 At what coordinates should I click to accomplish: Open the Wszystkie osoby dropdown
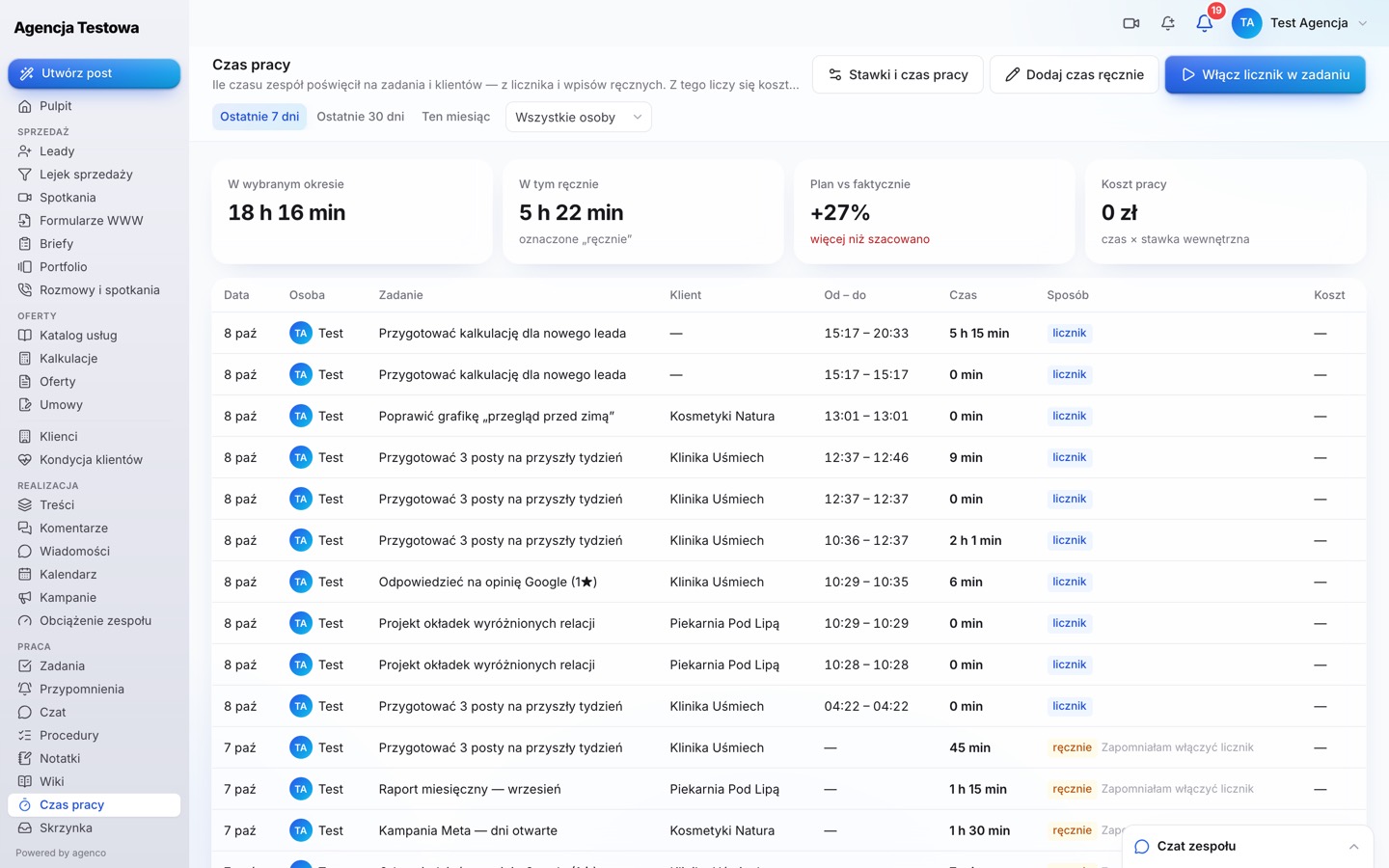[x=579, y=117]
